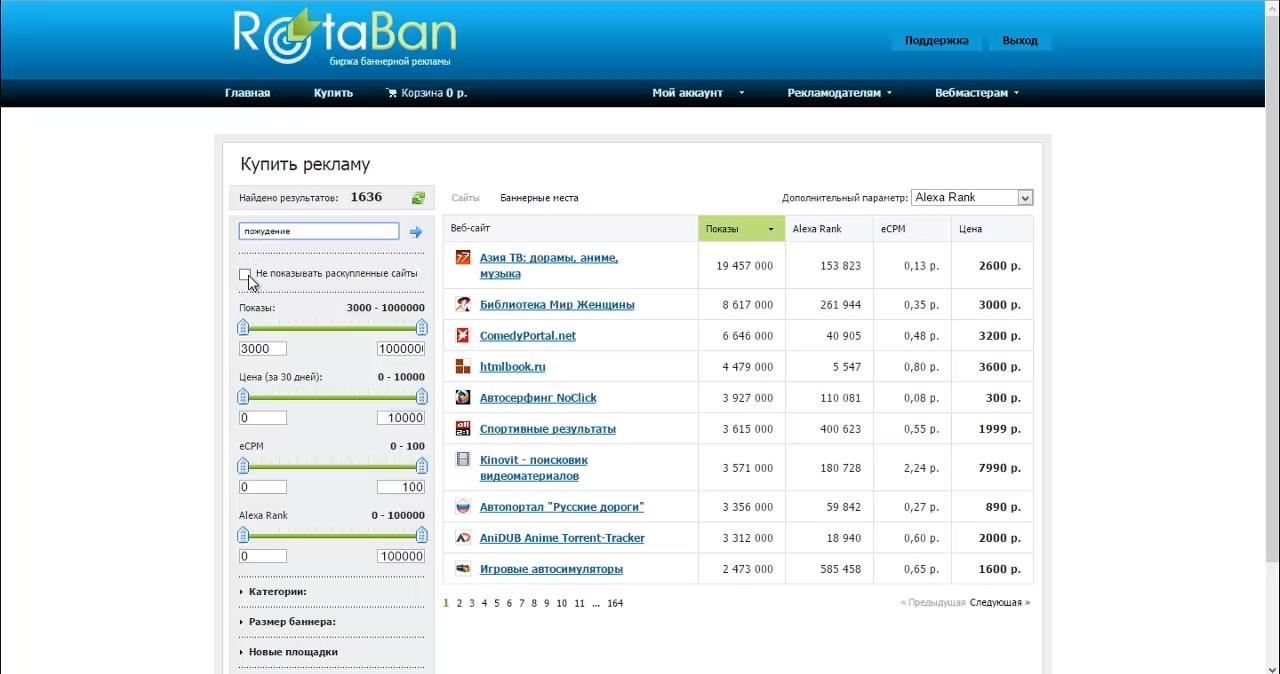Refresh search results with green icon
The width and height of the screenshot is (1280, 674).
tap(418, 198)
